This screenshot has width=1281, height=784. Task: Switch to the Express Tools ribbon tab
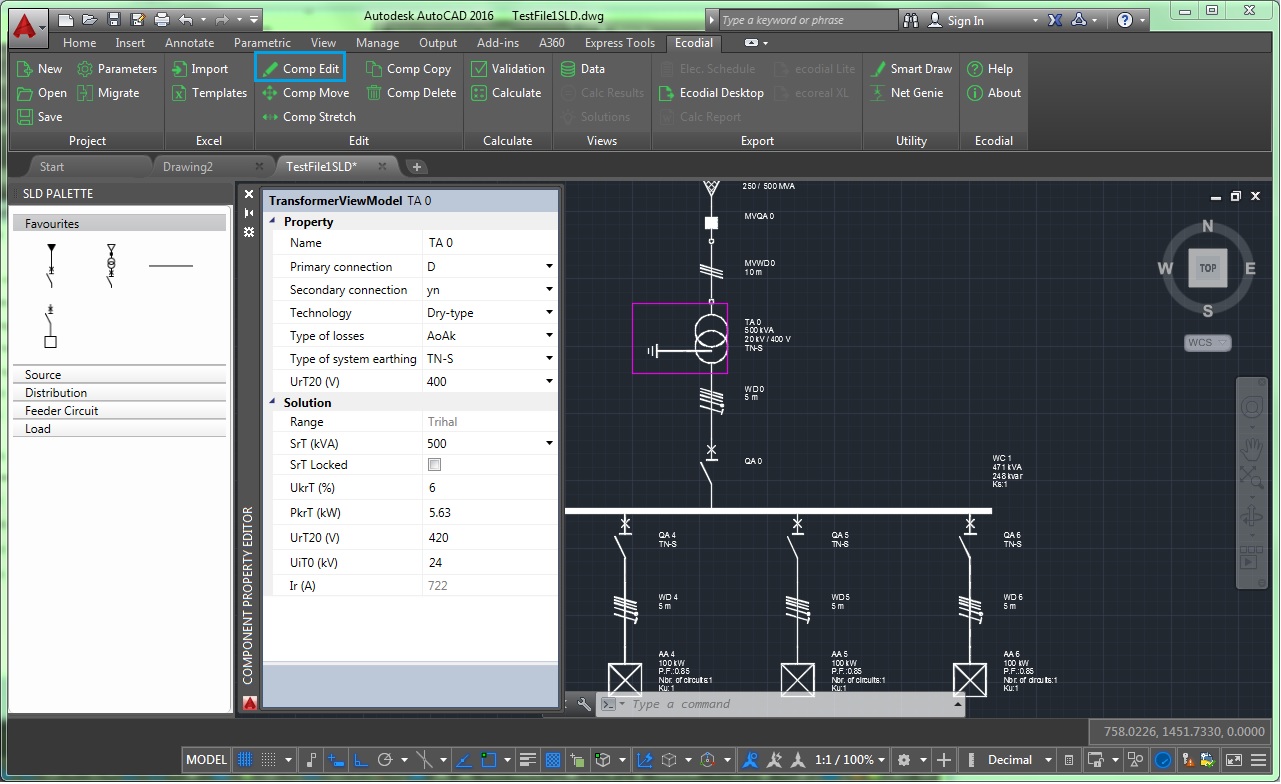tap(620, 43)
